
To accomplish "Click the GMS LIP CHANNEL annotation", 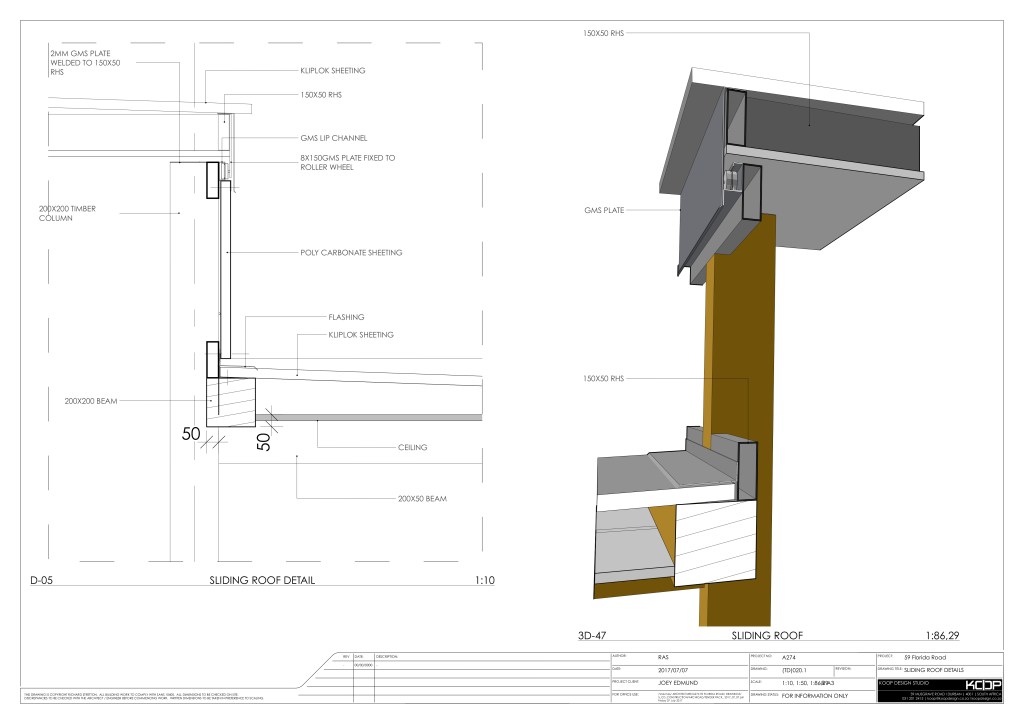I will coord(333,138).
